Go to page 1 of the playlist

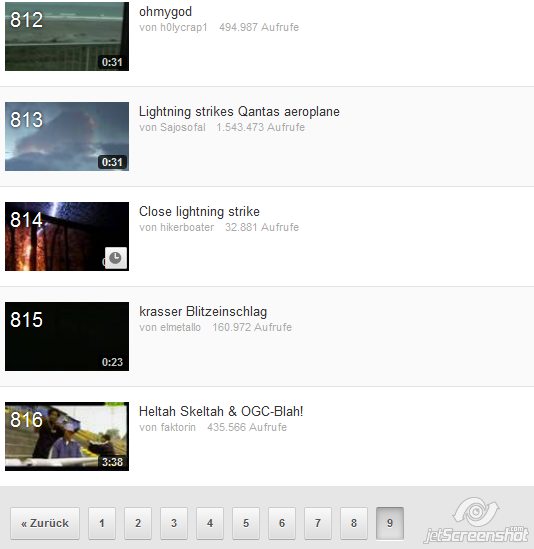pyautogui.click(x=102, y=523)
